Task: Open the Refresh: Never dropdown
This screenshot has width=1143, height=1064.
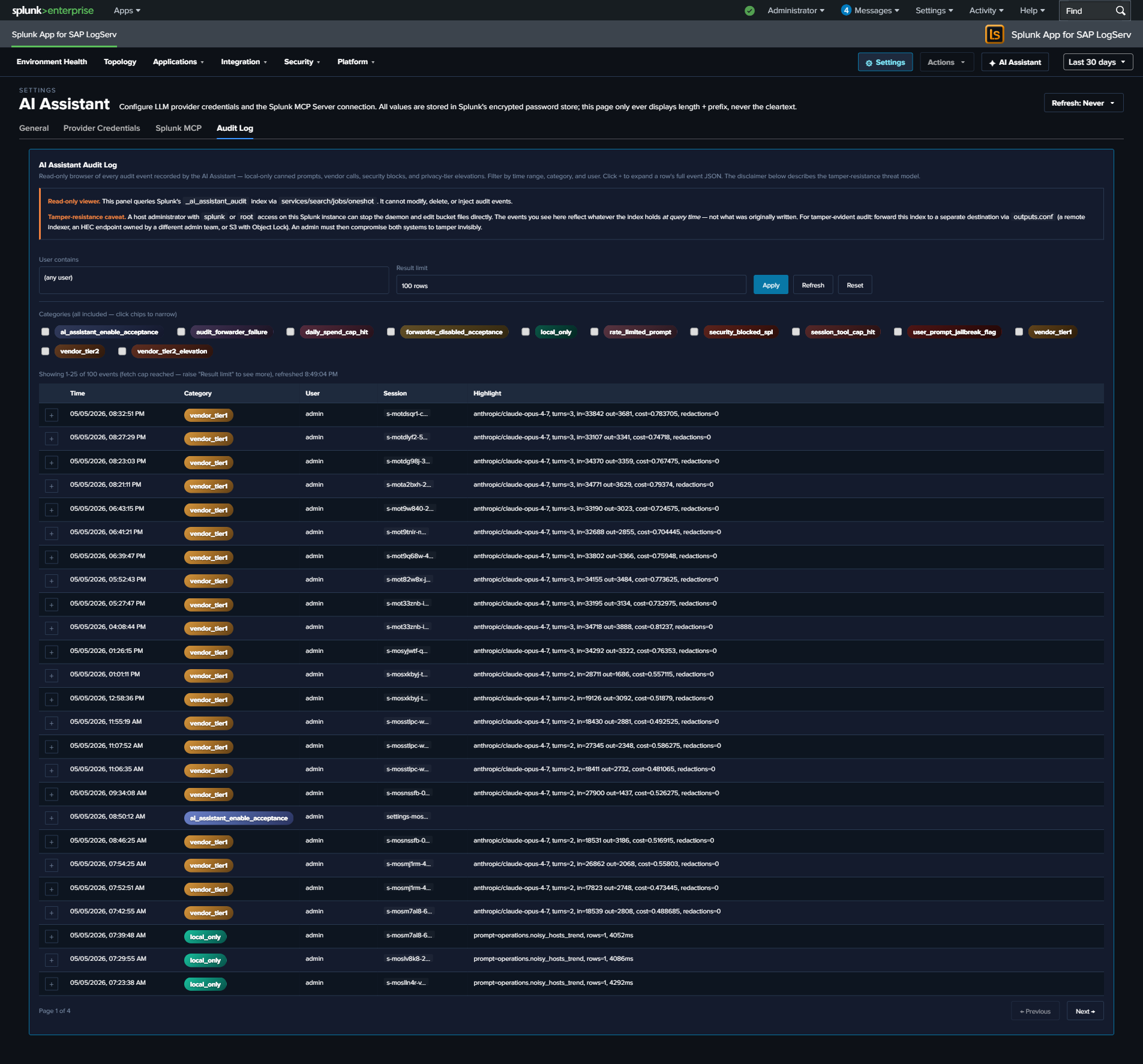Action: coord(1083,103)
